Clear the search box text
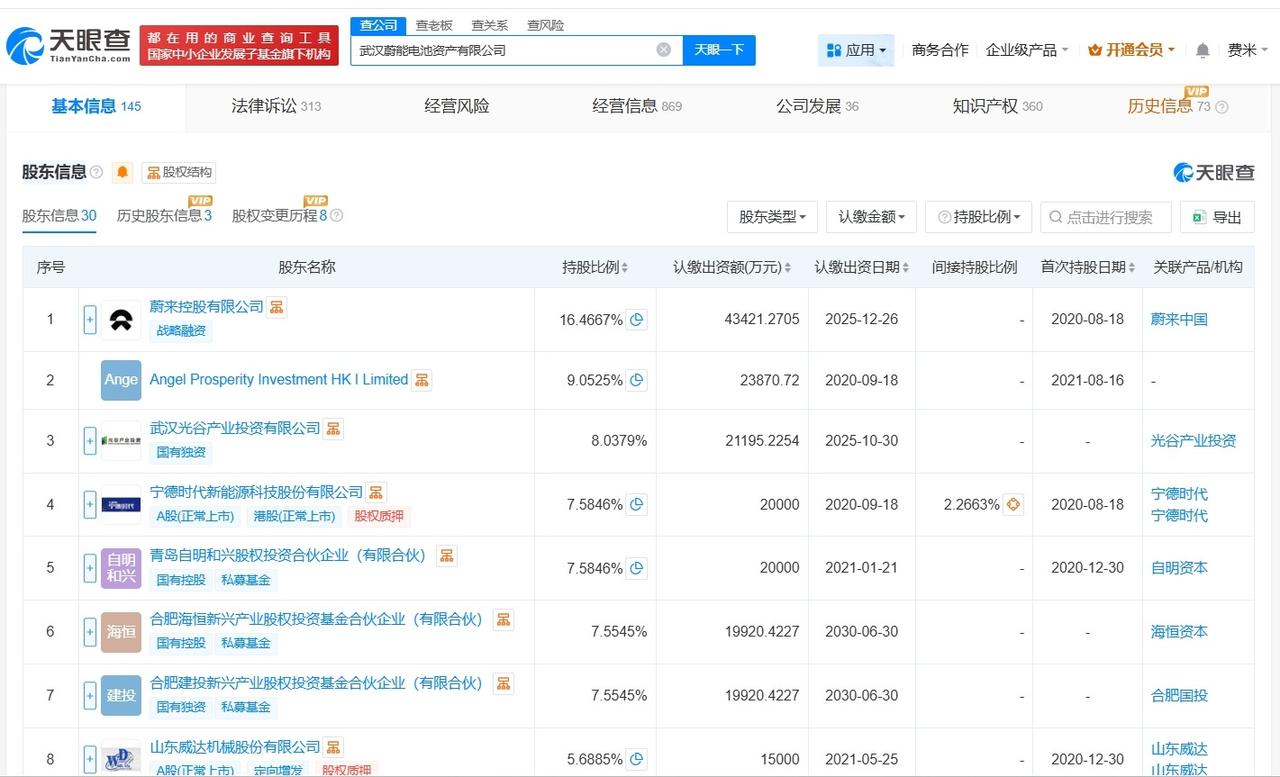The height and width of the screenshot is (777, 1280). coord(663,50)
